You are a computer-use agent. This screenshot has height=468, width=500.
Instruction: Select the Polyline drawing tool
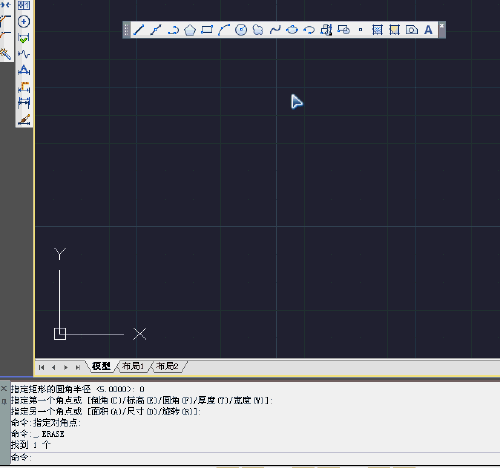point(173,30)
